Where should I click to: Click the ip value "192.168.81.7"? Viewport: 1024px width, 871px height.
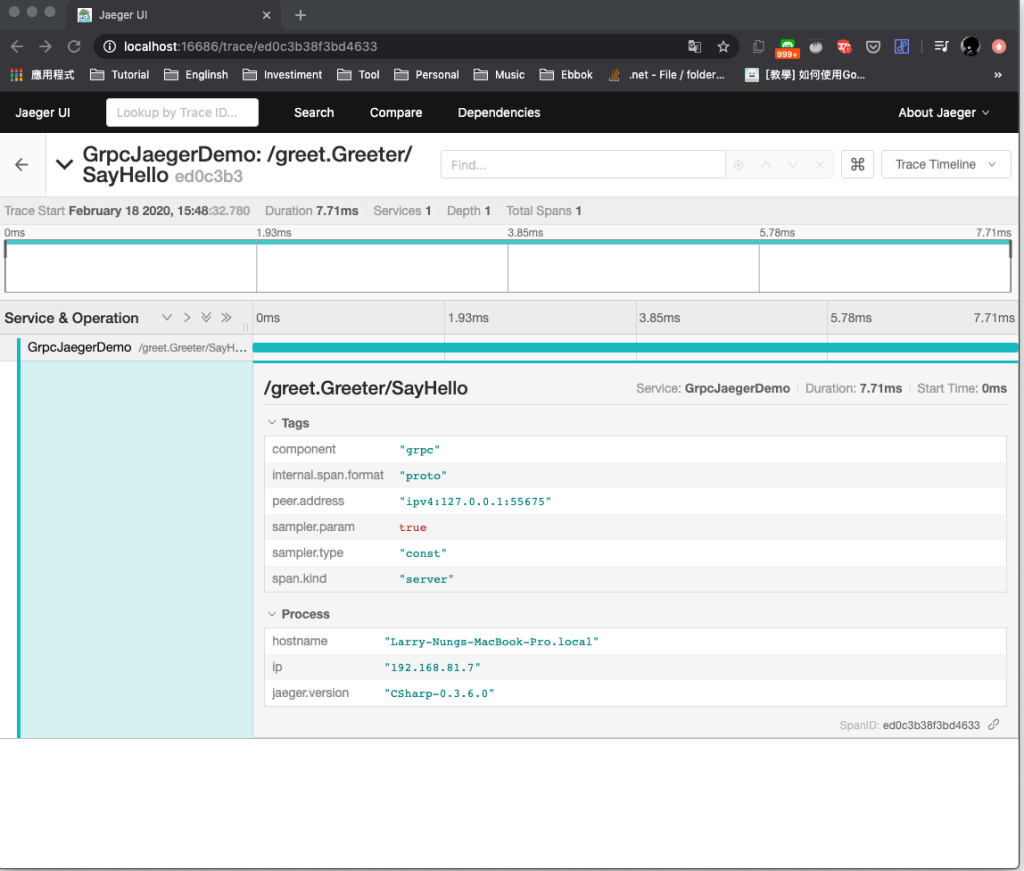[432, 667]
